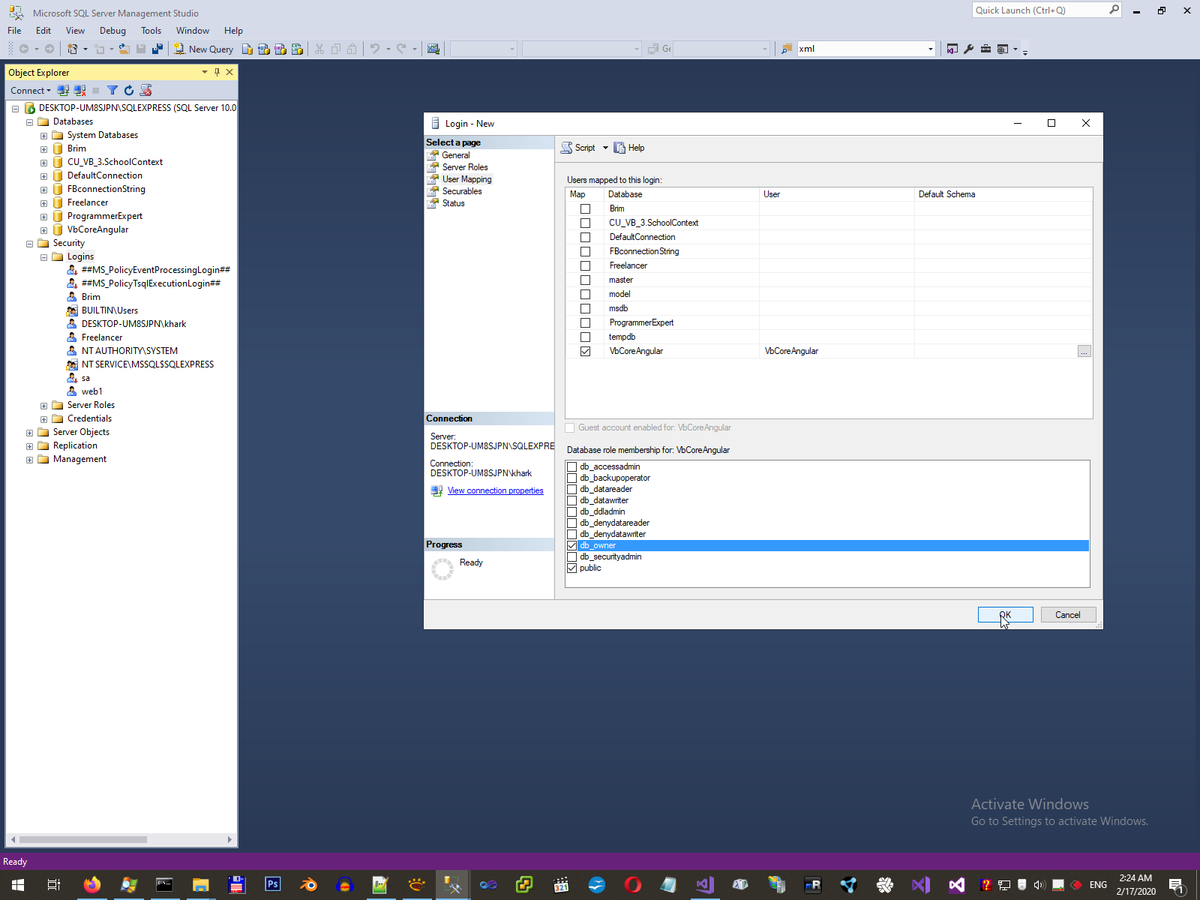The width and height of the screenshot is (1200, 900).
Task: Open Opera browser from the taskbar
Action: coord(633,884)
